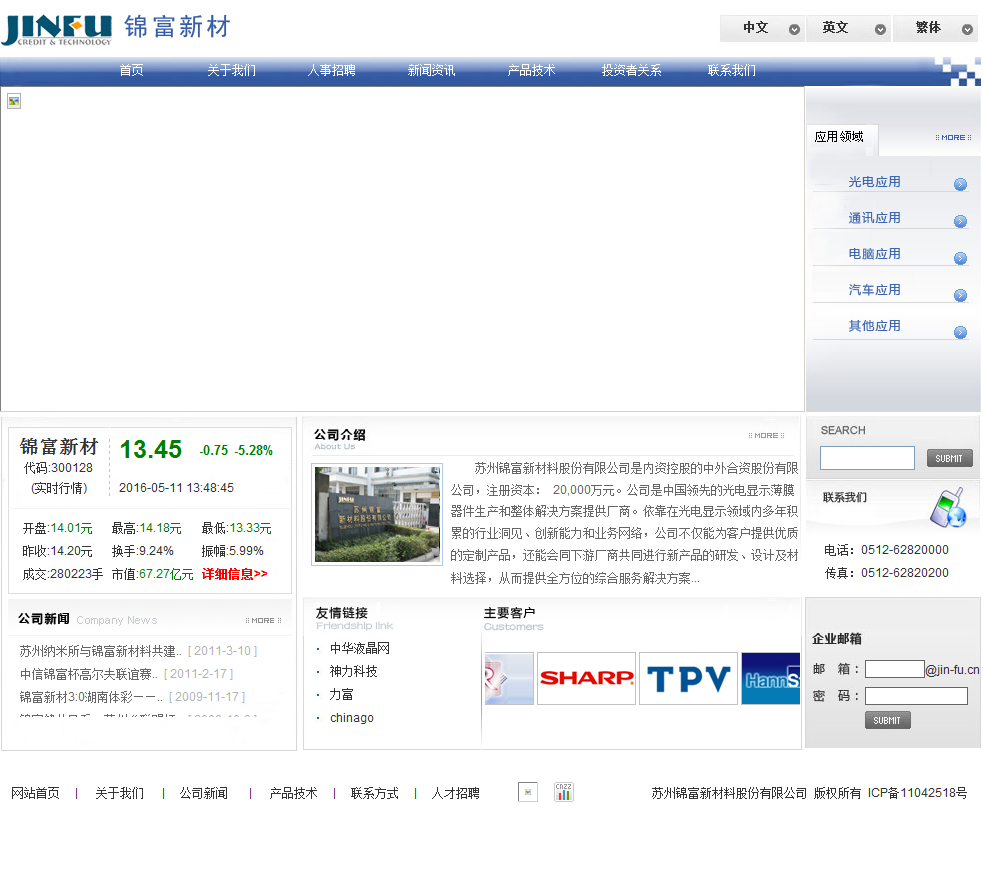Viewport: 983px width, 894px height.
Task: Open the CNZZ statistics icon in footer
Action: (x=564, y=792)
